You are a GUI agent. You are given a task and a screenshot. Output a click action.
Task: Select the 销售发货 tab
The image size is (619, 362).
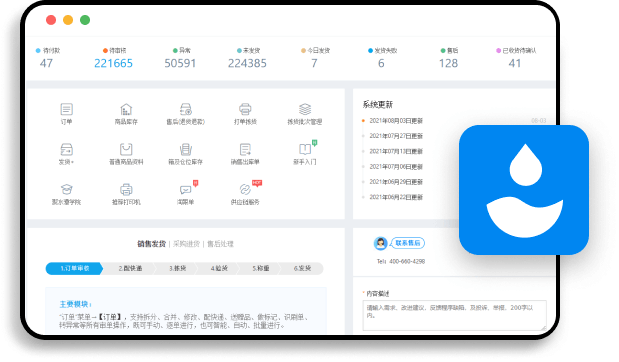click(x=151, y=244)
